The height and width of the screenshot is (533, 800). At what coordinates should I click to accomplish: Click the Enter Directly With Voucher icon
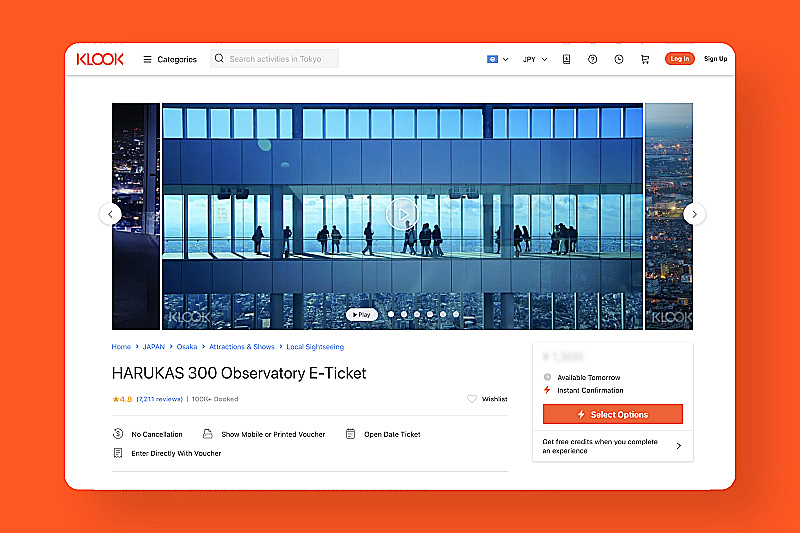pyautogui.click(x=118, y=453)
